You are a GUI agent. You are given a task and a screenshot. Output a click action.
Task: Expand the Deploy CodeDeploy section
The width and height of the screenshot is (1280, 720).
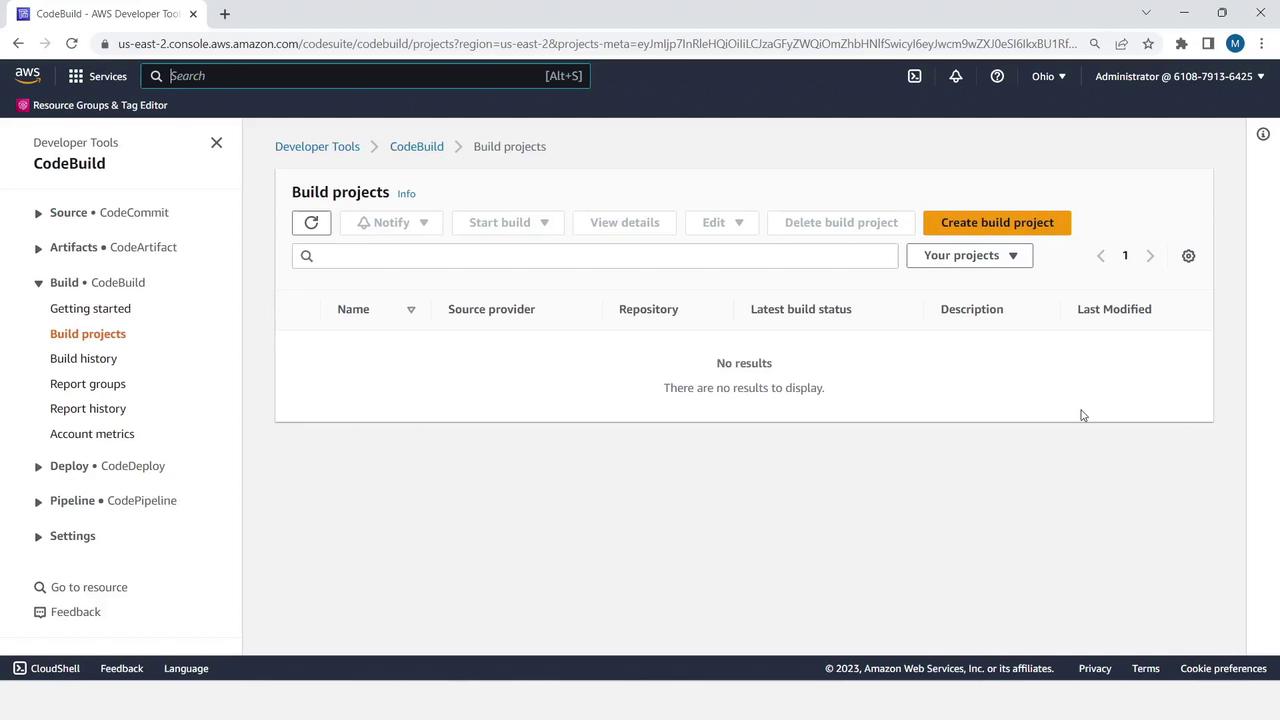tap(38, 467)
